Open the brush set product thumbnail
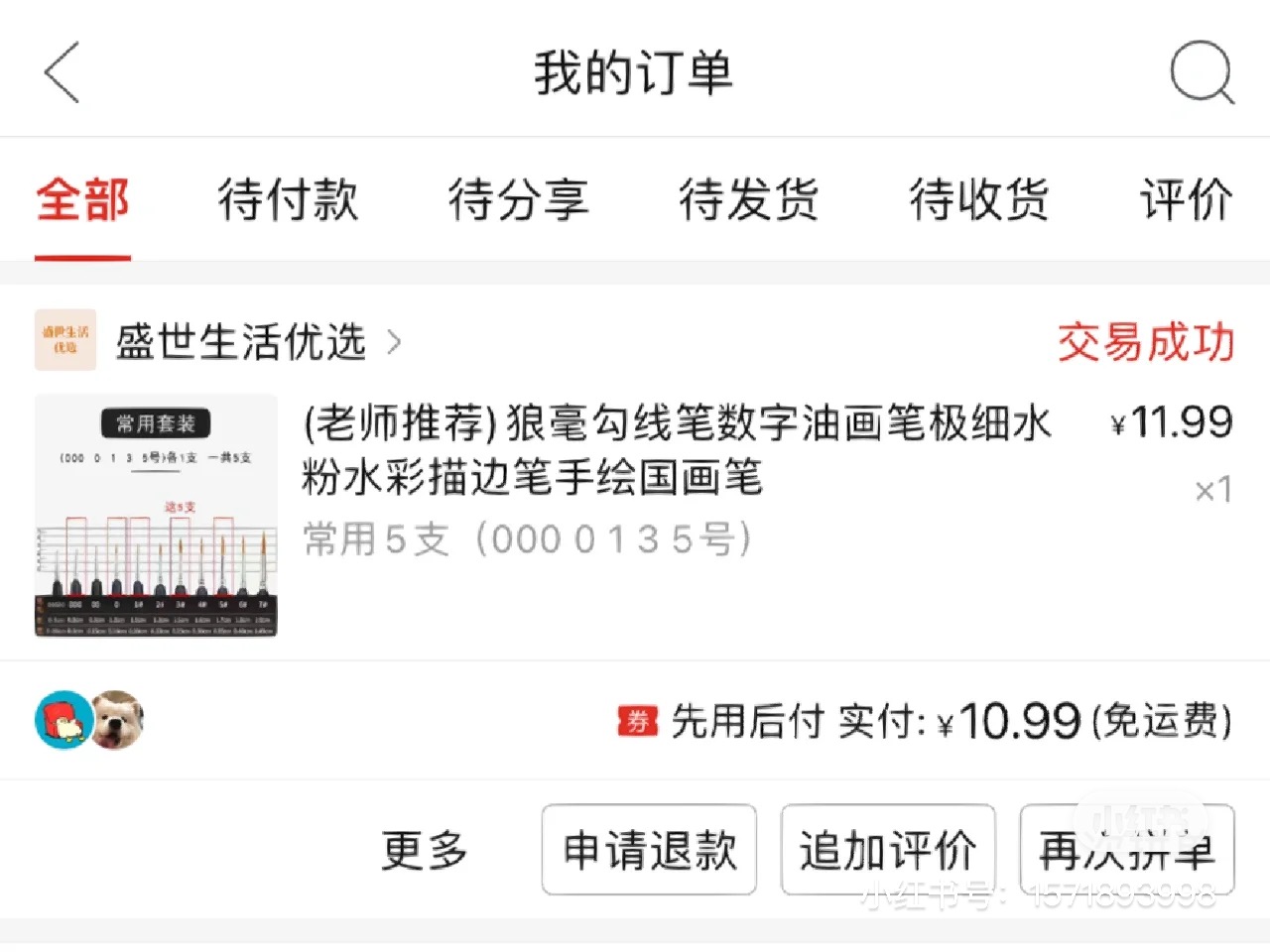 156,516
